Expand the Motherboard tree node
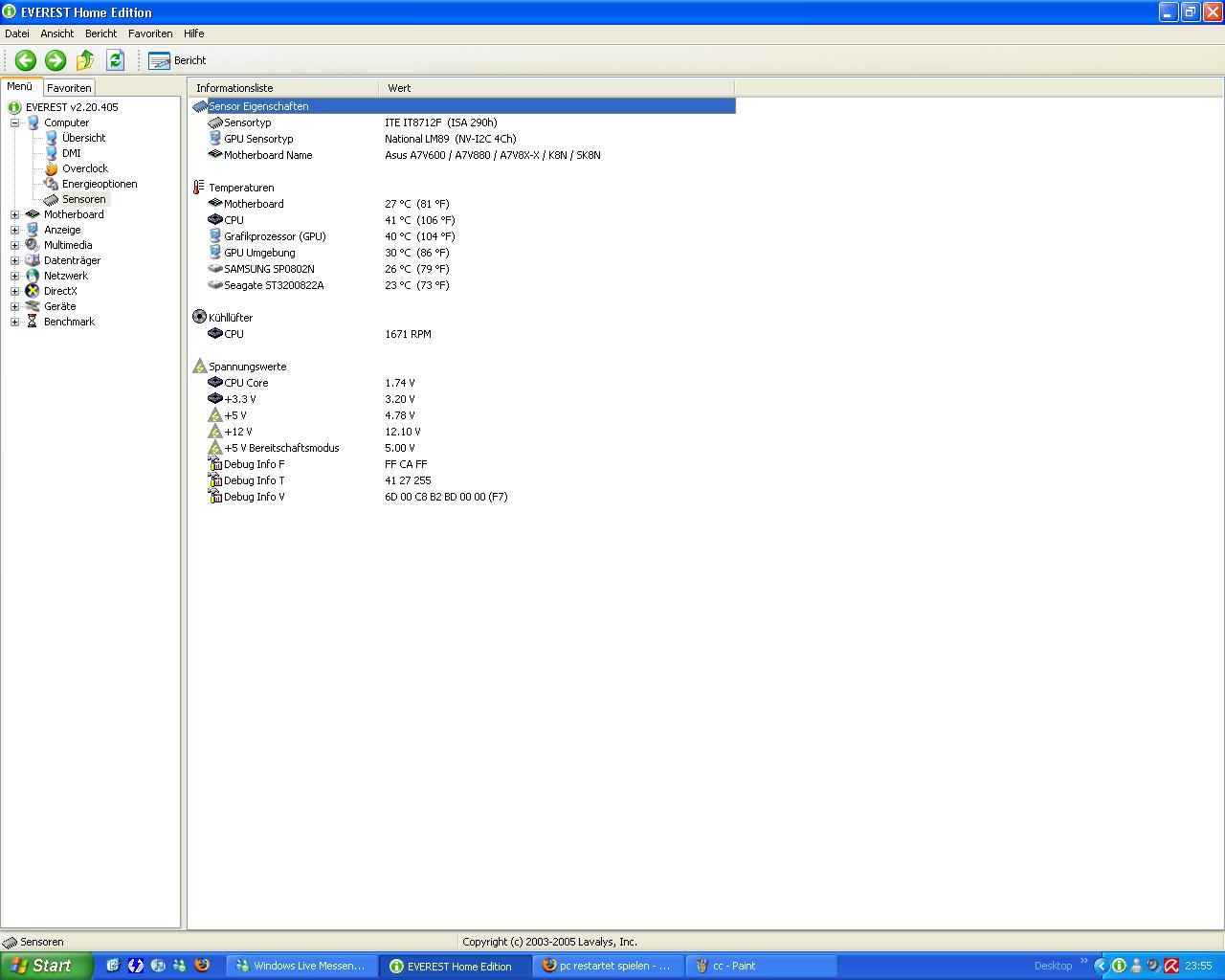The width and height of the screenshot is (1225, 980). pyautogui.click(x=14, y=214)
